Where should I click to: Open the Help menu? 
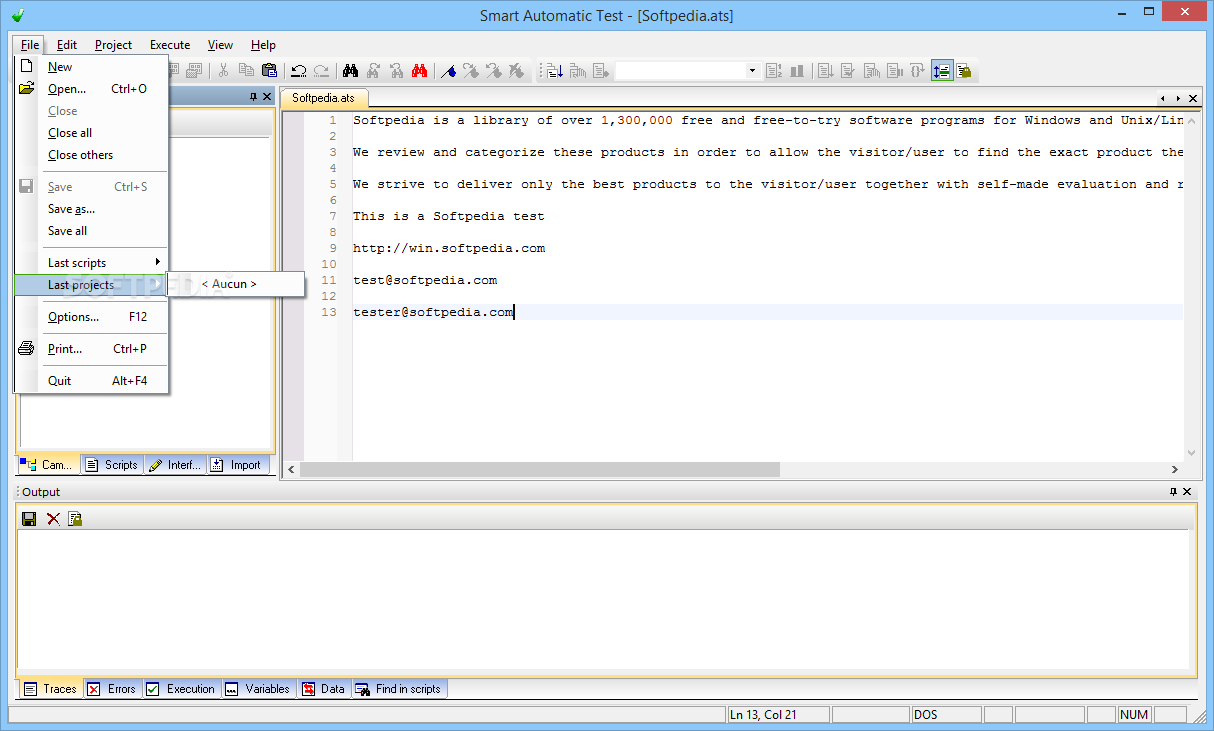263,45
